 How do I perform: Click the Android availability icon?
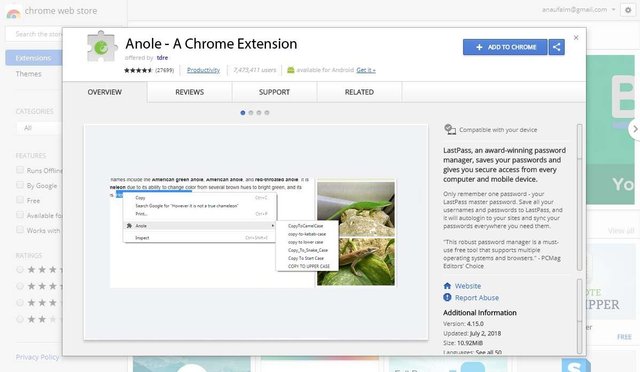[291, 70]
